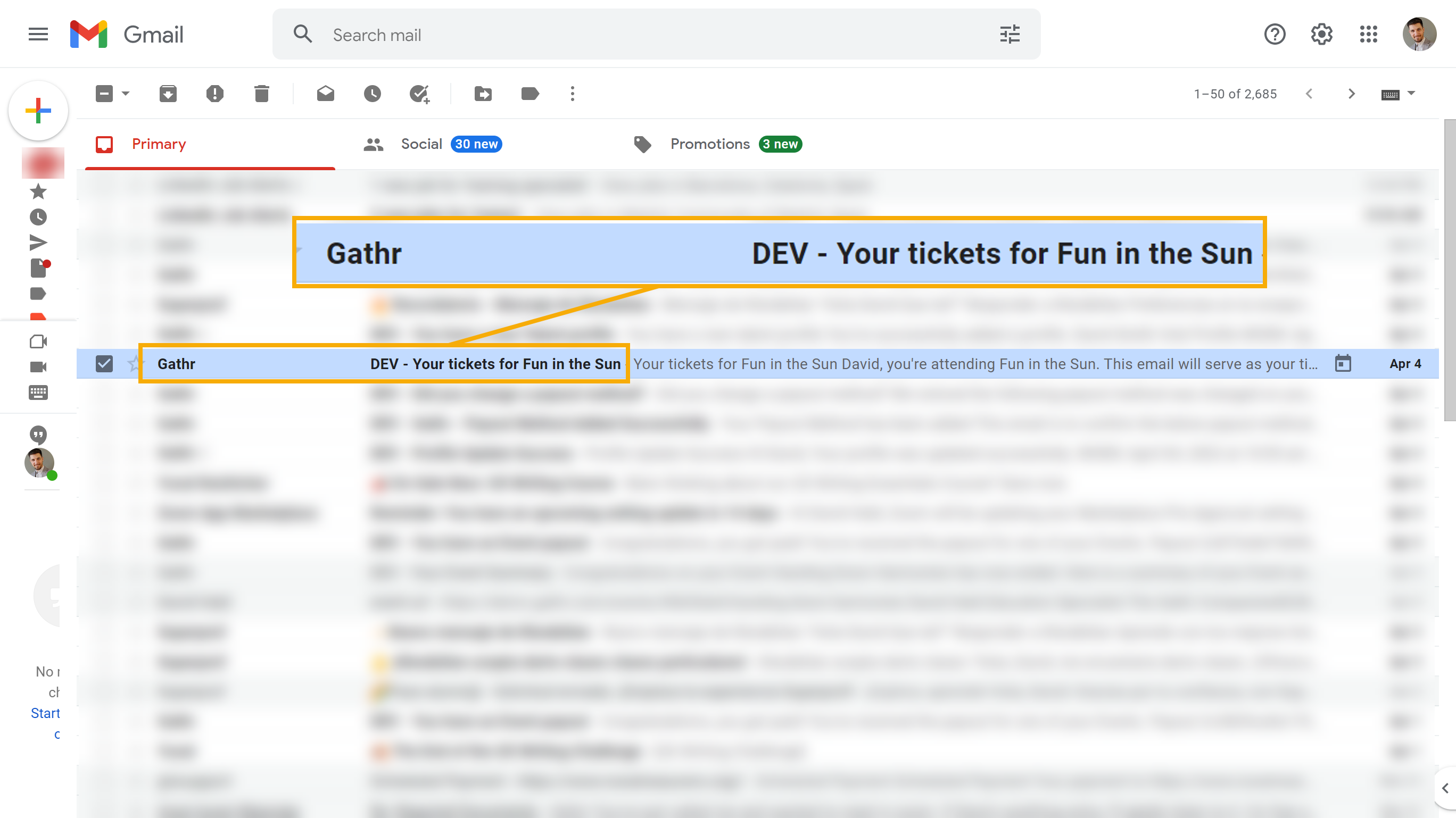
Task: Show search options filter in search bar
Action: pos(1010,35)
